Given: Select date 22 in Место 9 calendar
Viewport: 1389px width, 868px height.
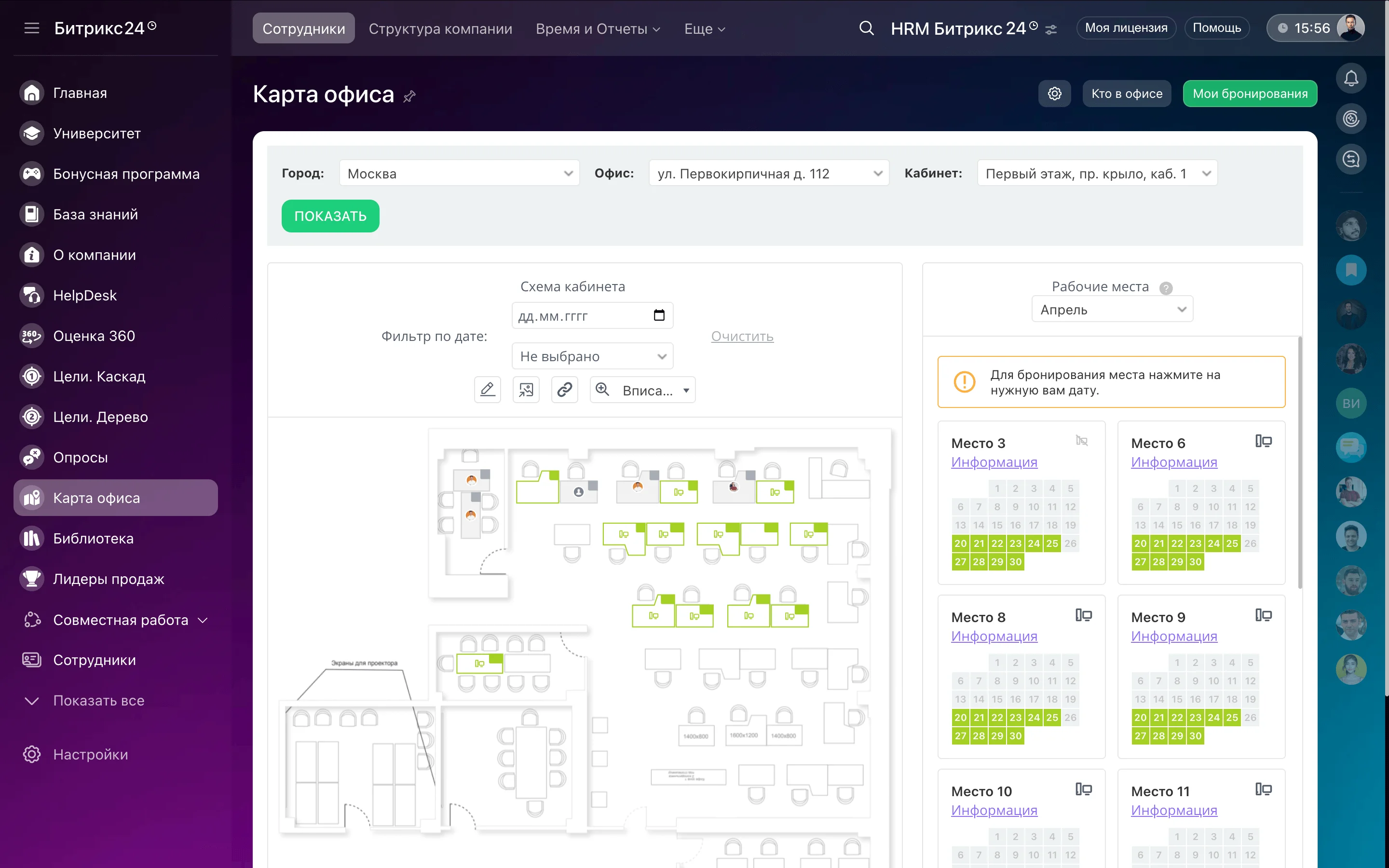Looking at the screenshot, I should click(1177, 717).
